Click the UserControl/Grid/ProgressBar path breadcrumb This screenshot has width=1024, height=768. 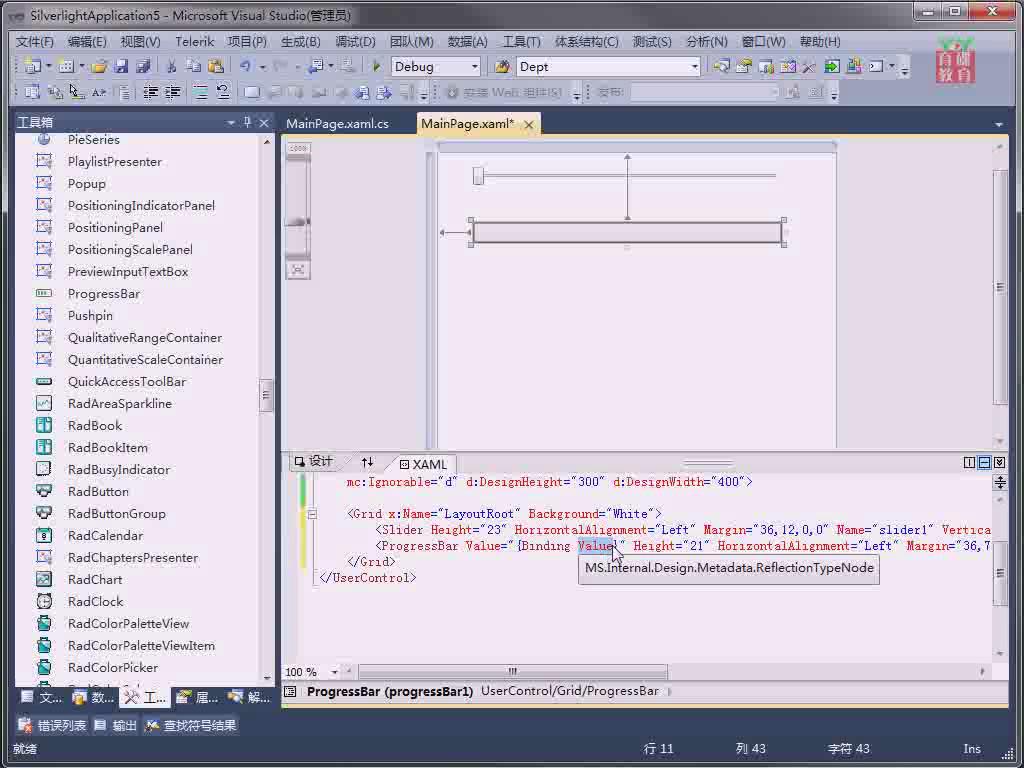click(x=569, y=691)
